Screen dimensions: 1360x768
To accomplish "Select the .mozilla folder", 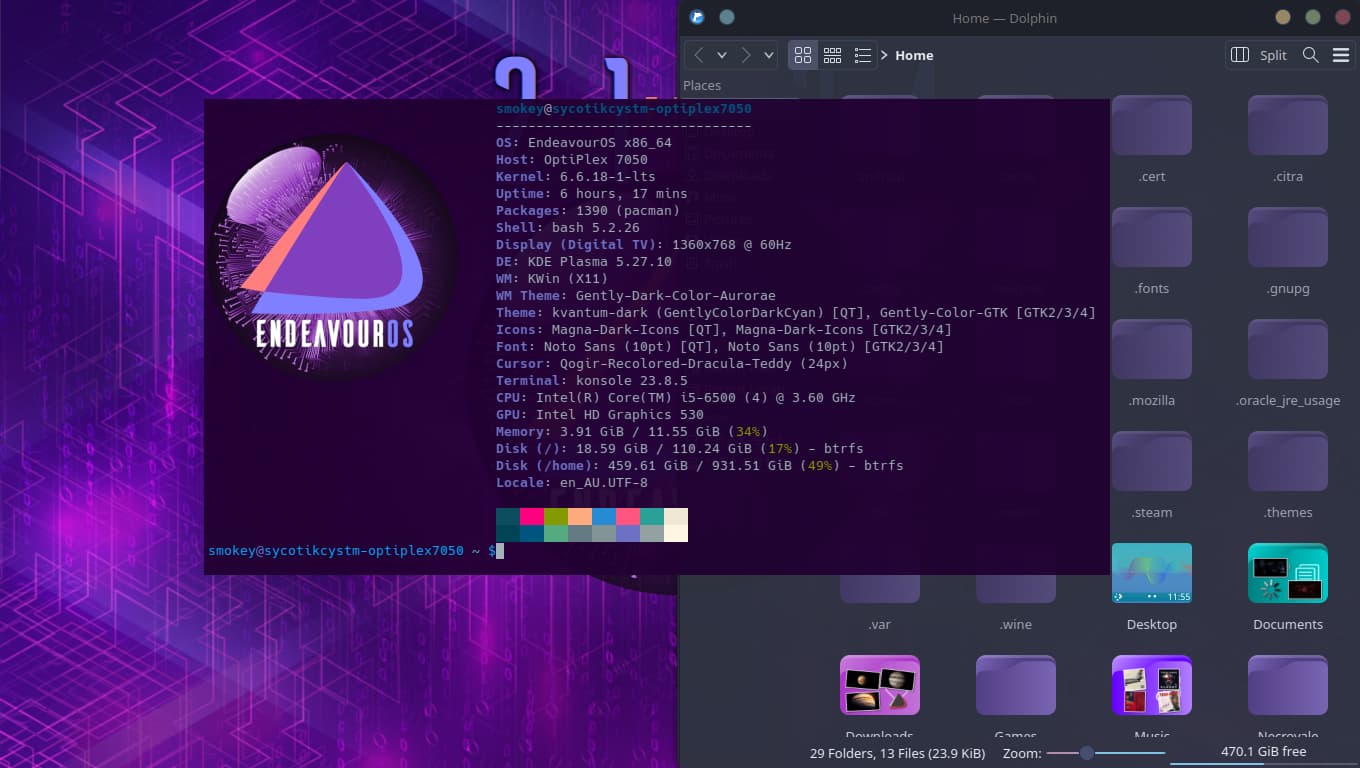I will click(x=1152, y=364).
